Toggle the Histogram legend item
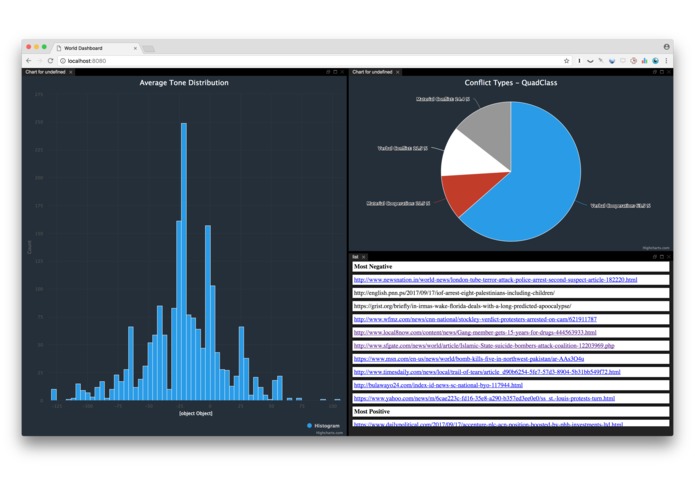695x494 pixels. [324, 426]
